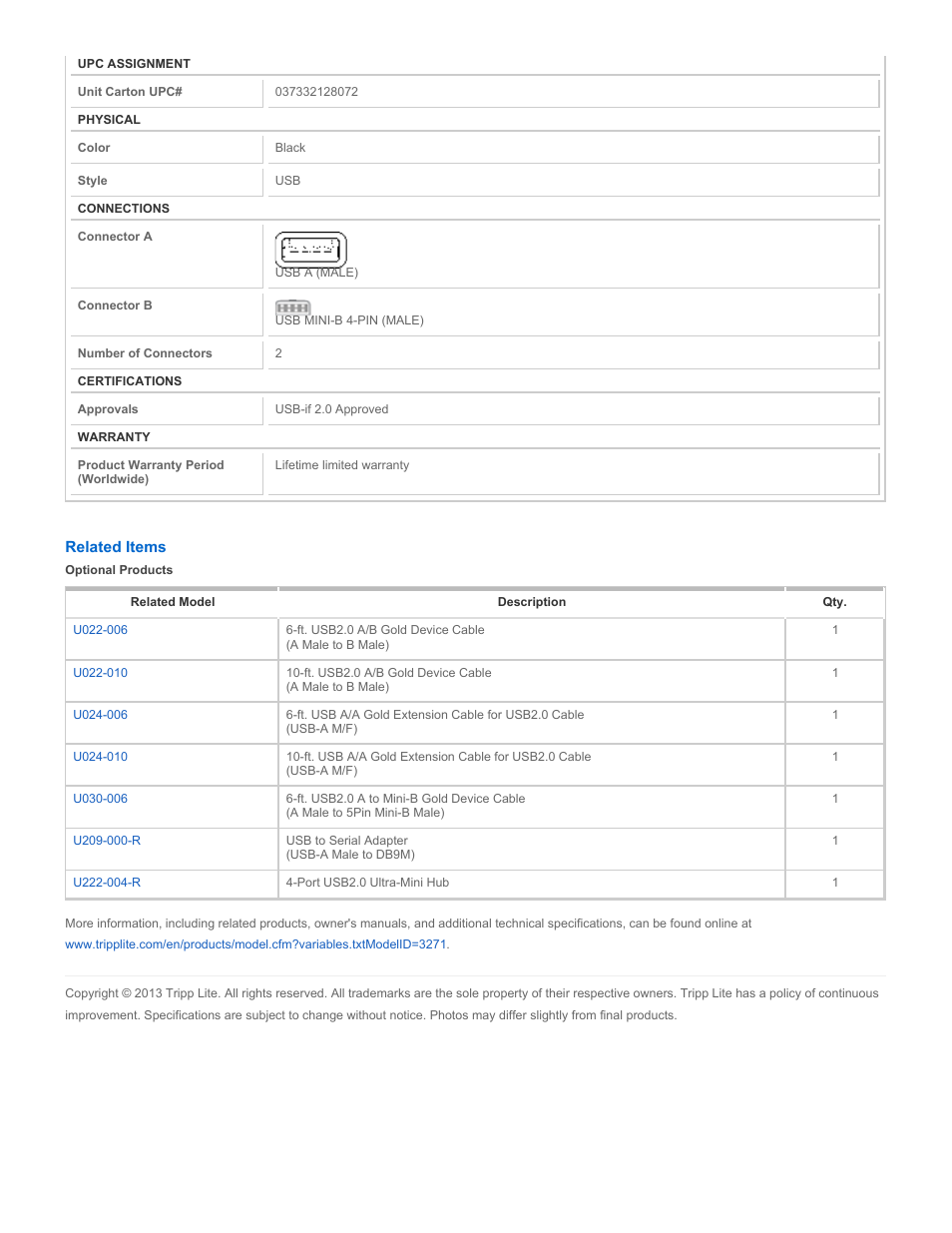
Task: Select the 4-Port USB2.0 Ultra-Mini Hub description
Action: (x=367, y=883)
